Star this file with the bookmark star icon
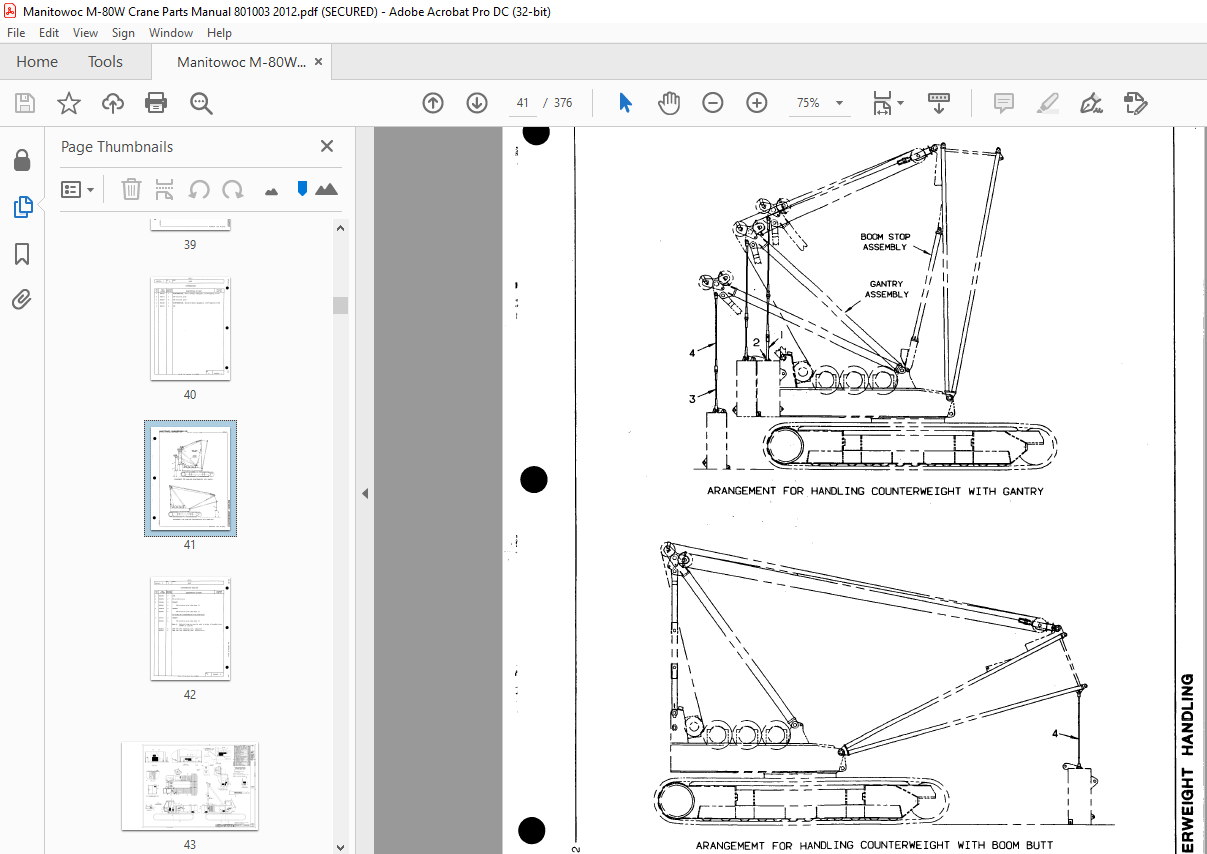 (x=68, y=103)
